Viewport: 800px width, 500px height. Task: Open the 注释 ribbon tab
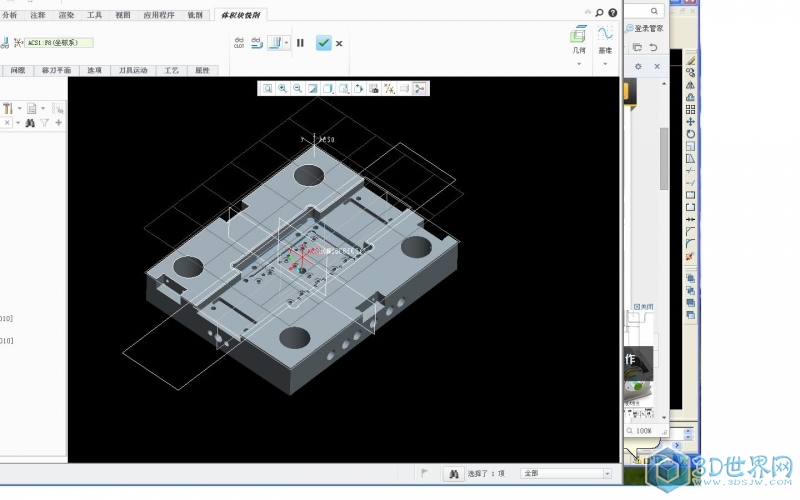coord(38,15)
